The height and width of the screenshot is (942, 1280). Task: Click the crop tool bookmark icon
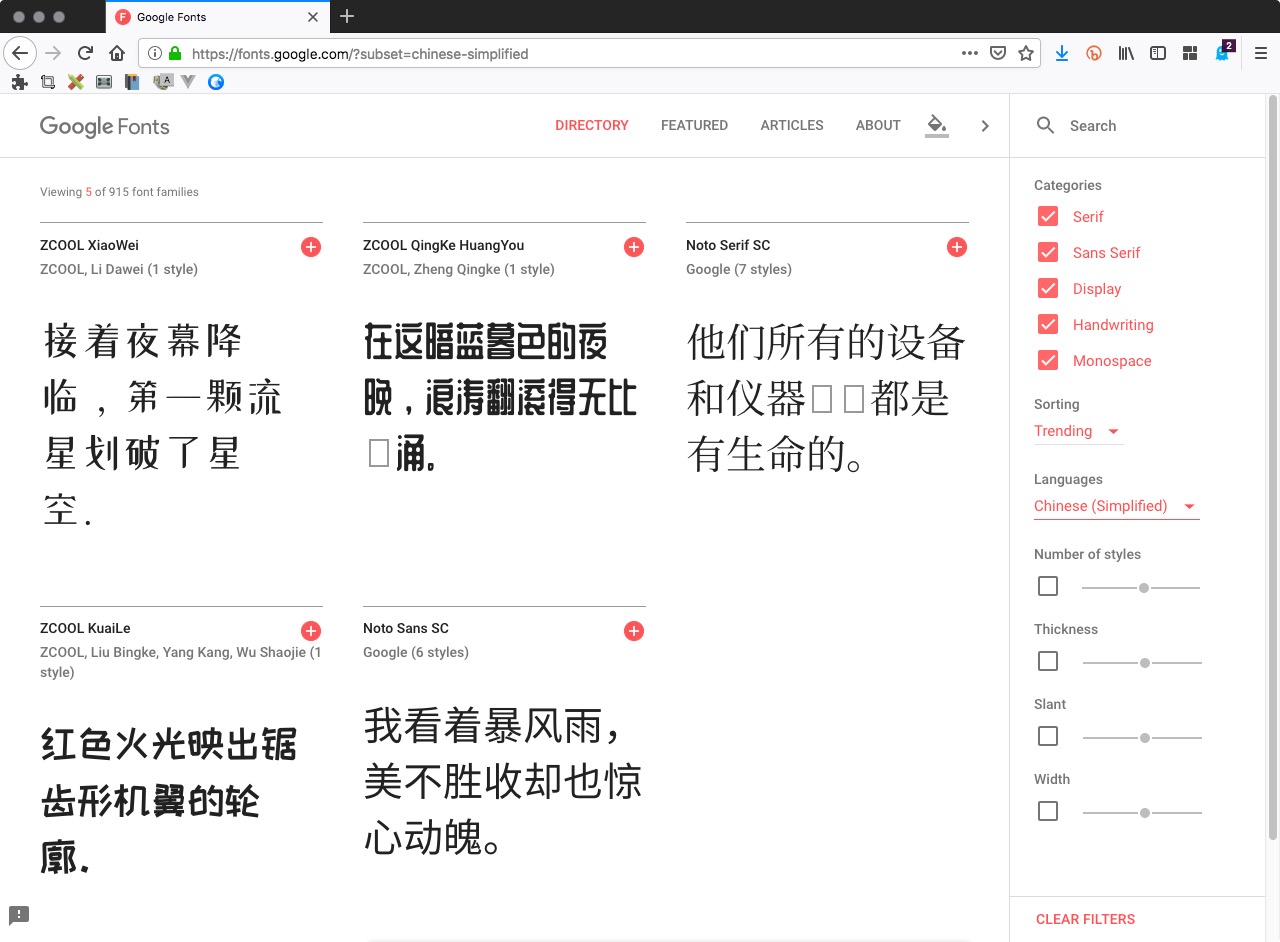47,82
